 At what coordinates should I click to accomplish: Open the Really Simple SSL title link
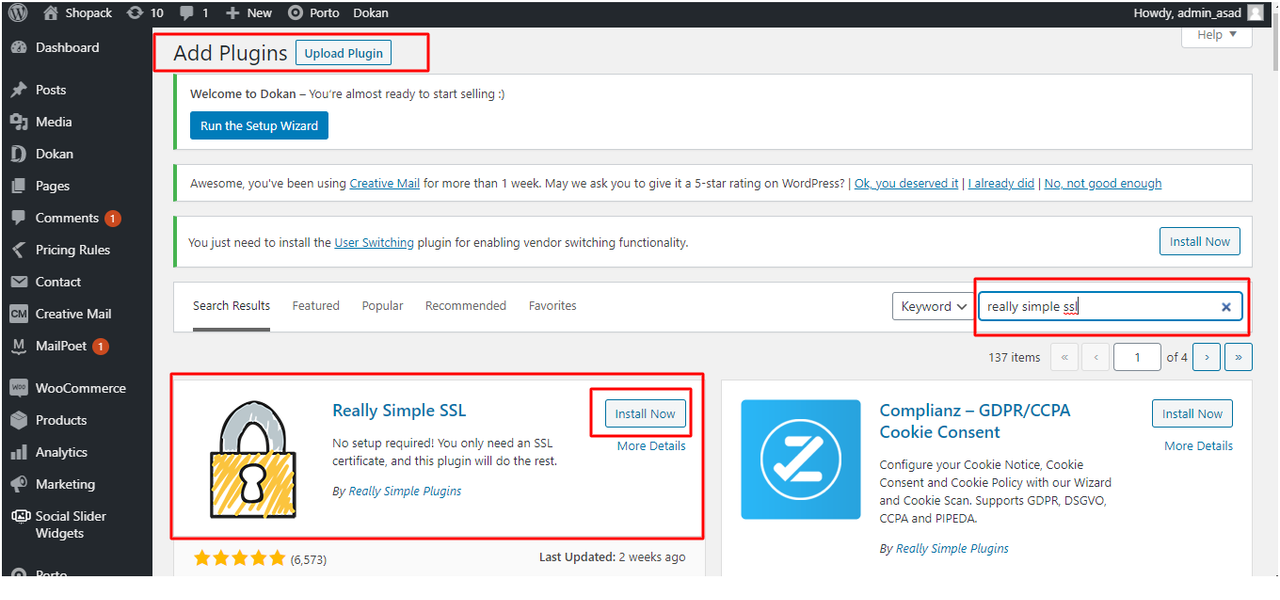[399, 410]
